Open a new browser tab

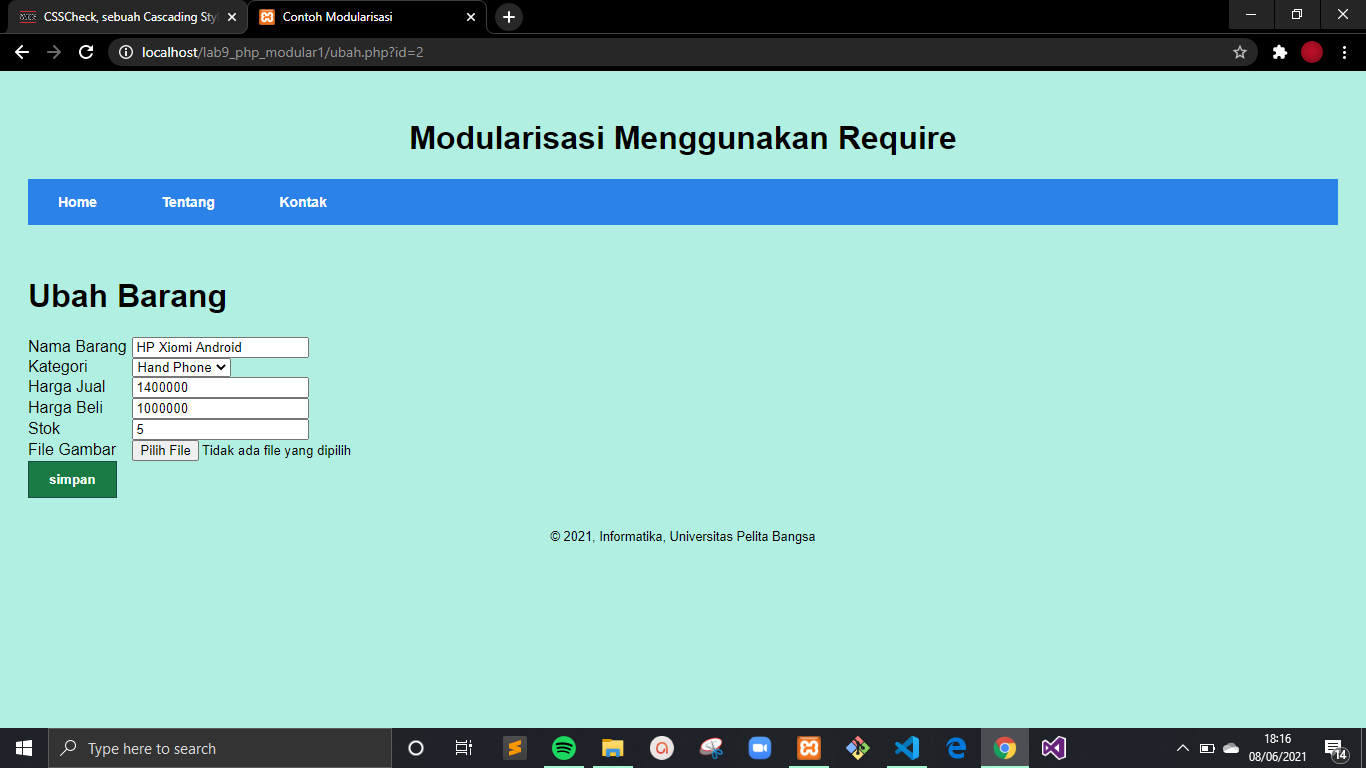point(509,17)
